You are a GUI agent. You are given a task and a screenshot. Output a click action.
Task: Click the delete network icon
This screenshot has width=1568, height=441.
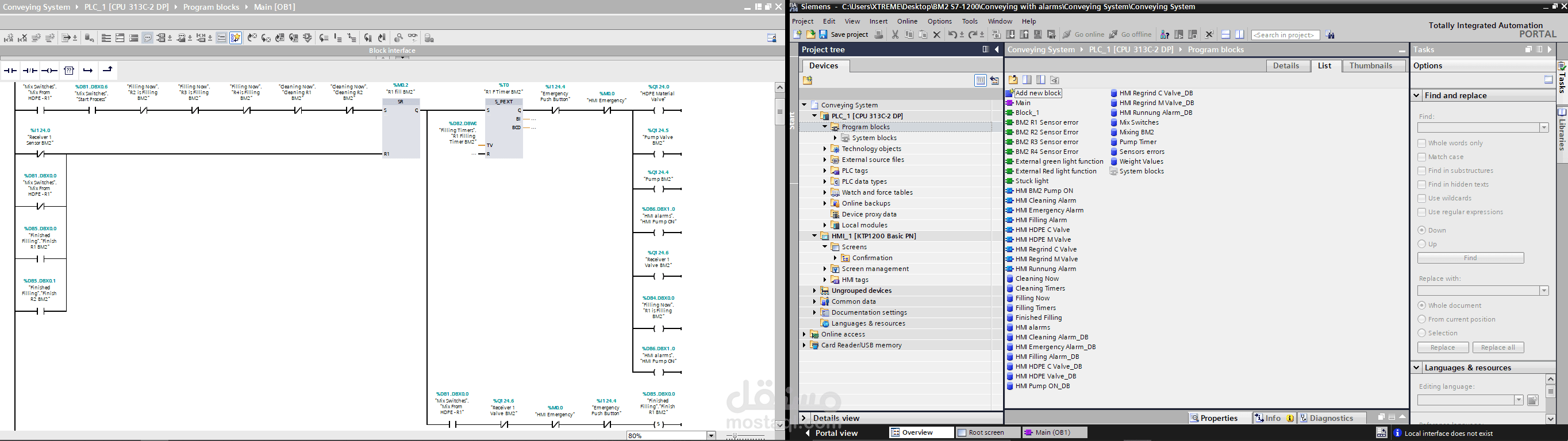(x=22, y=38)
